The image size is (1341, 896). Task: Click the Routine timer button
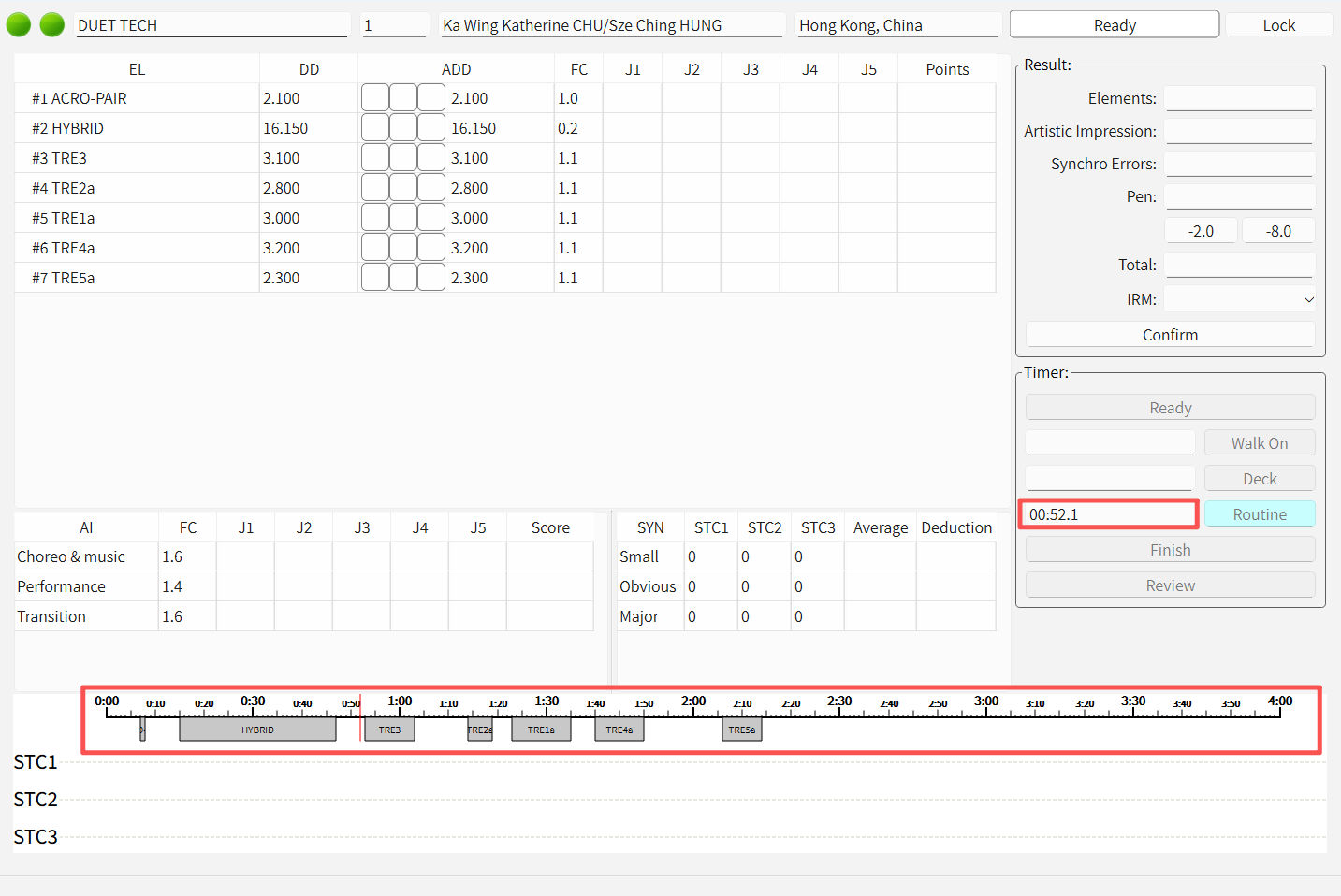(1260, 514)
